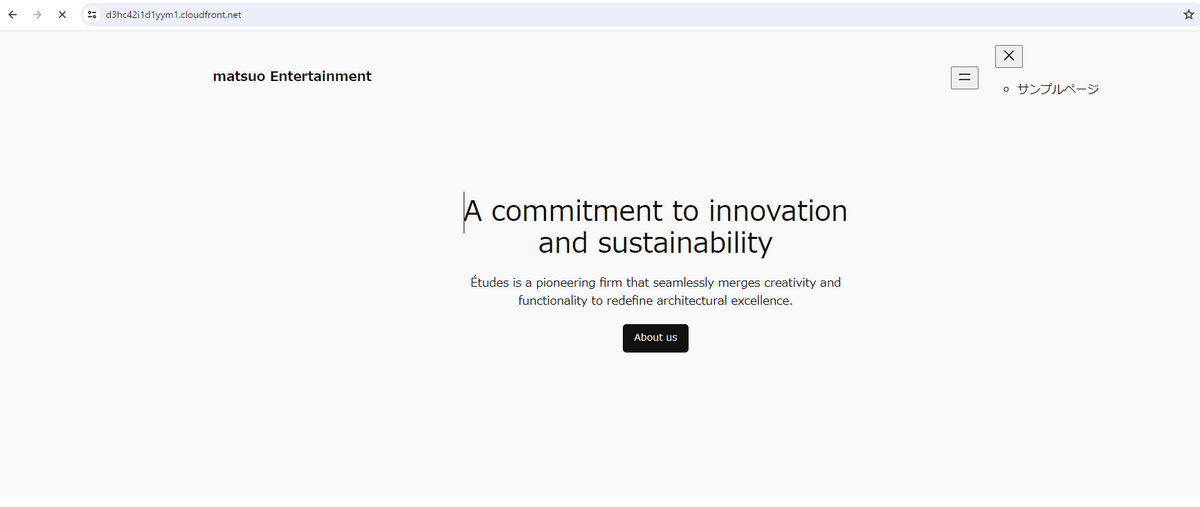Click the About us button
Screen dimensions: 1200x507
[655, 338]
